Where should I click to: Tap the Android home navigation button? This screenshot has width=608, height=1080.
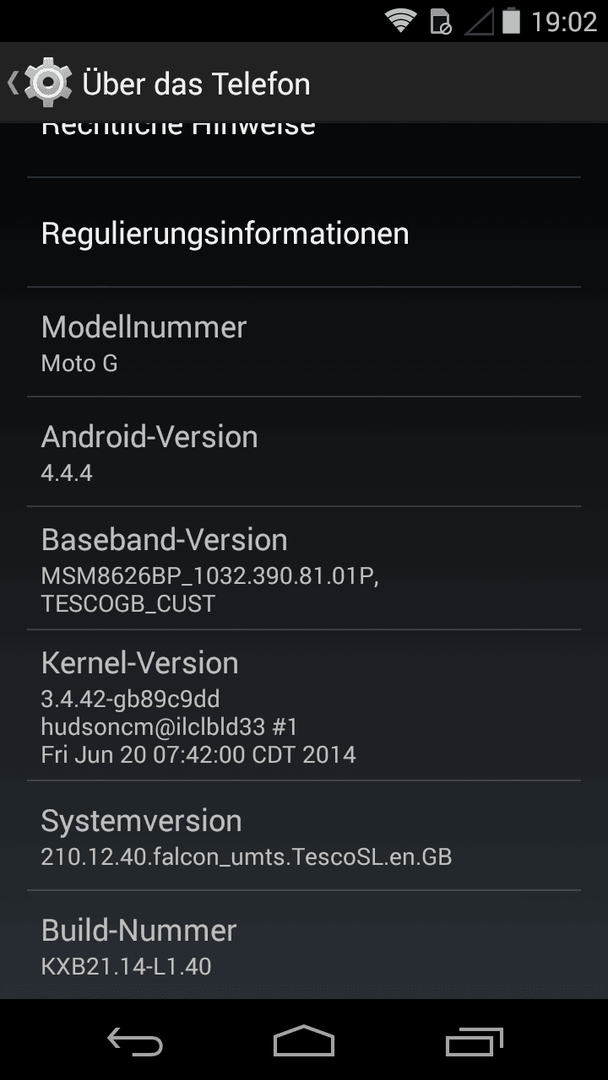click(x=304, y=1041)
